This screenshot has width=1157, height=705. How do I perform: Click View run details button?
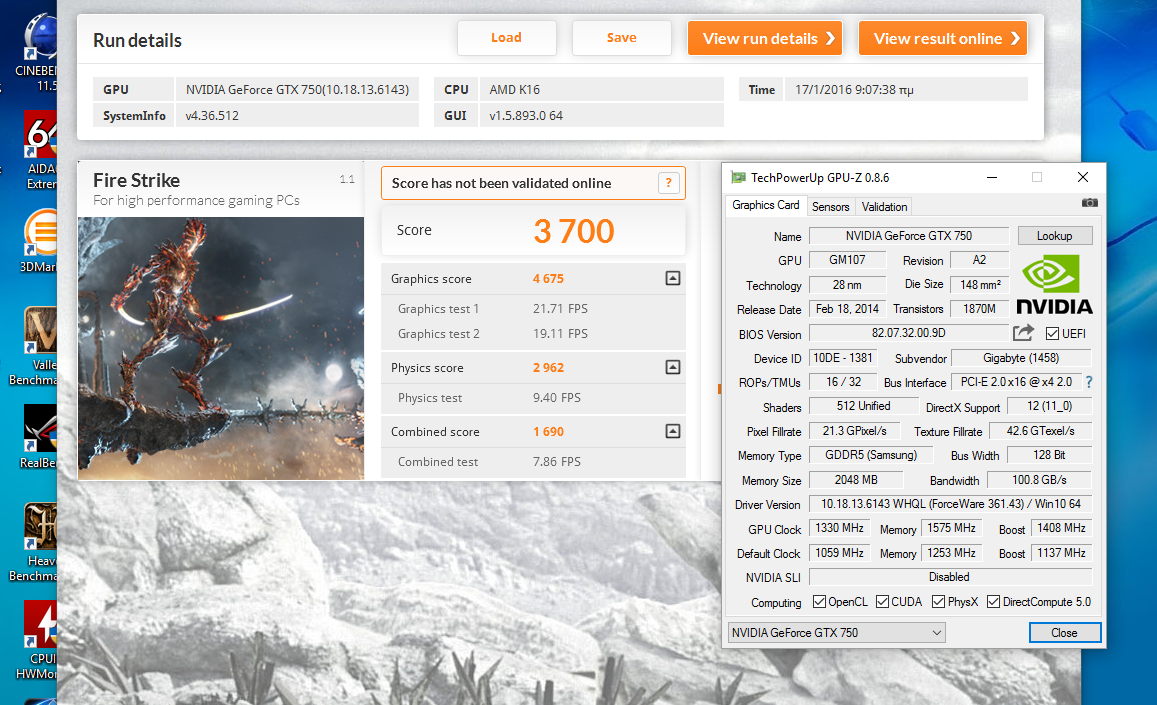coord(764,38)
